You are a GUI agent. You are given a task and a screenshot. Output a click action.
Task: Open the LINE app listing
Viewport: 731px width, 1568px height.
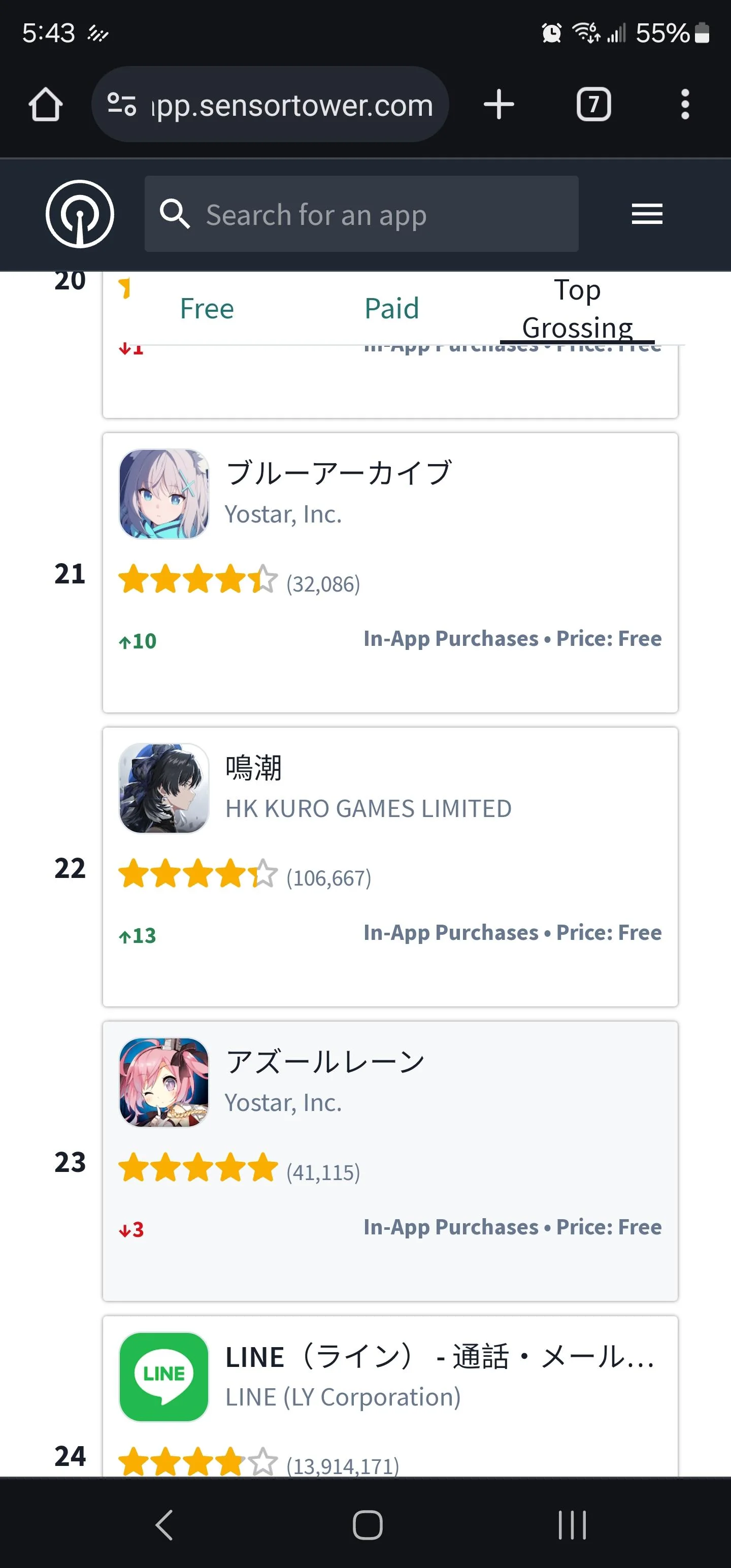(x=438, y=1357)
